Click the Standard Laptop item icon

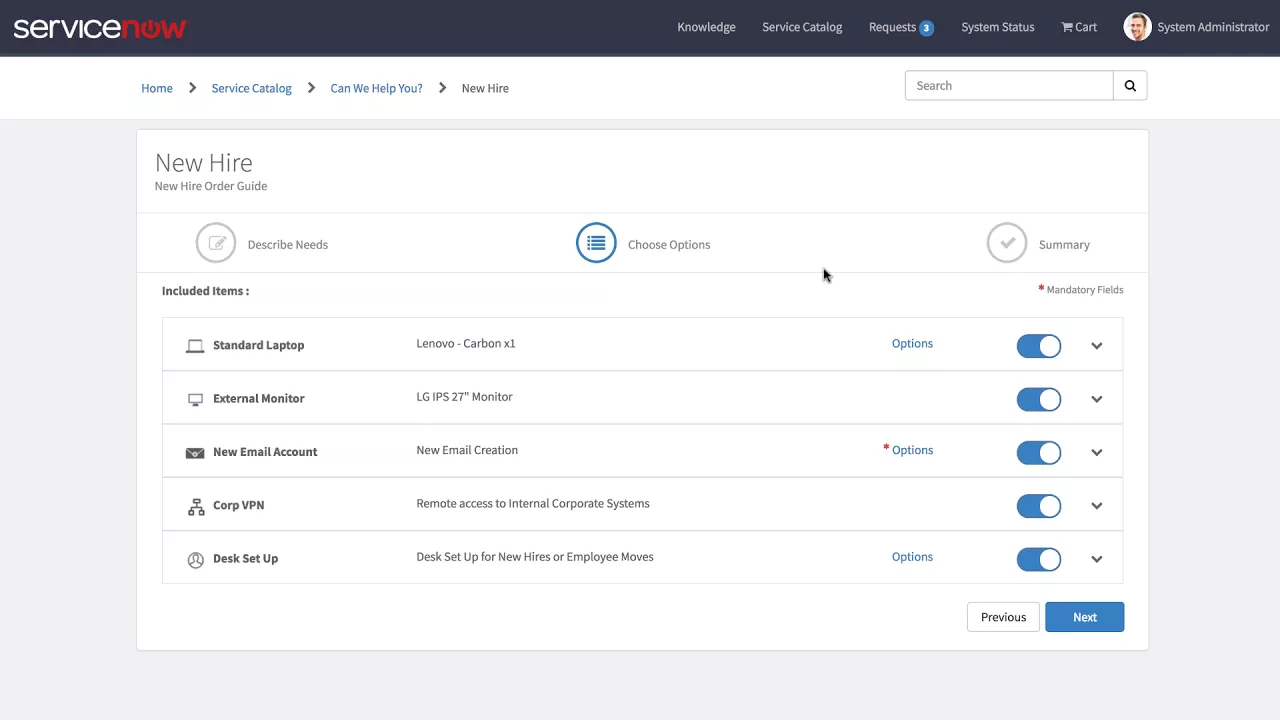point(195,345)
